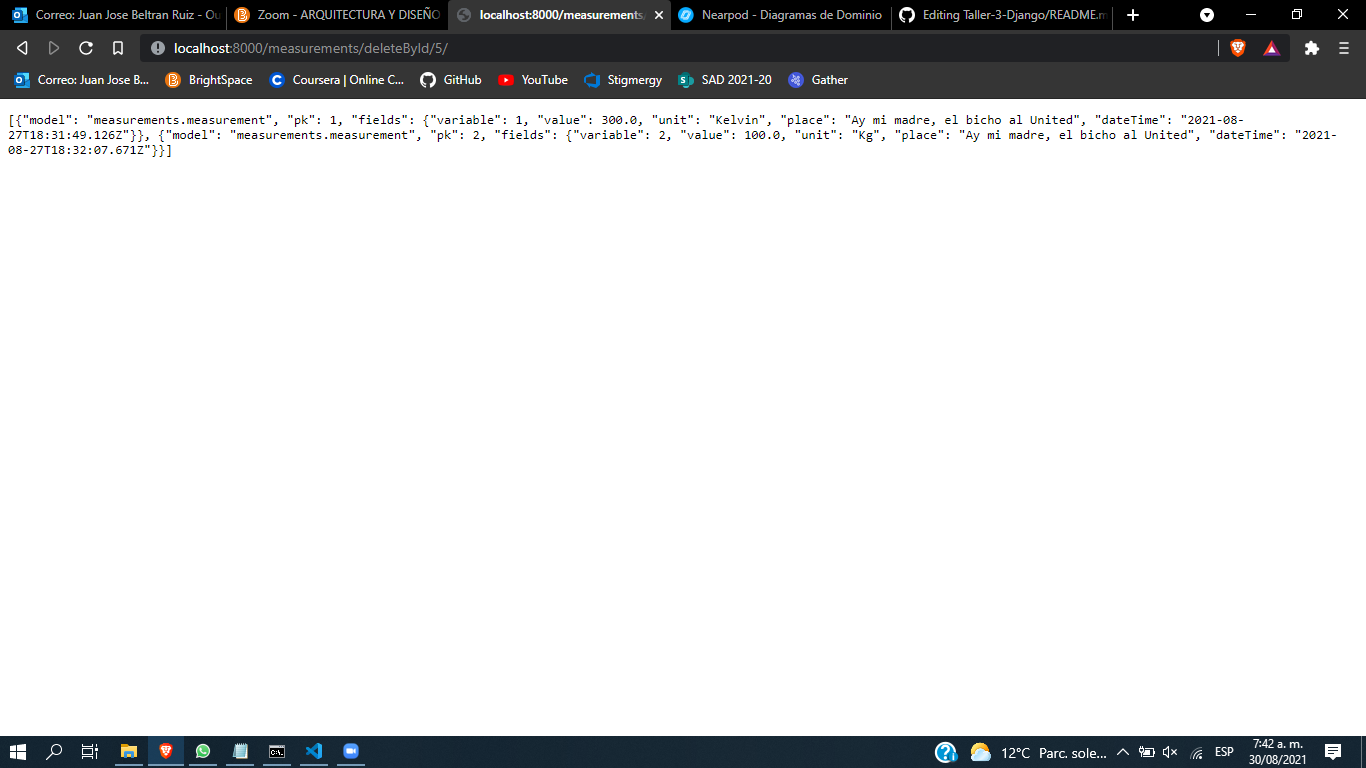Image resolution: width=1366 pixels, height=768 pixels.
Task: Click the forward navigation arrow
Action: [x=54, y=48]
